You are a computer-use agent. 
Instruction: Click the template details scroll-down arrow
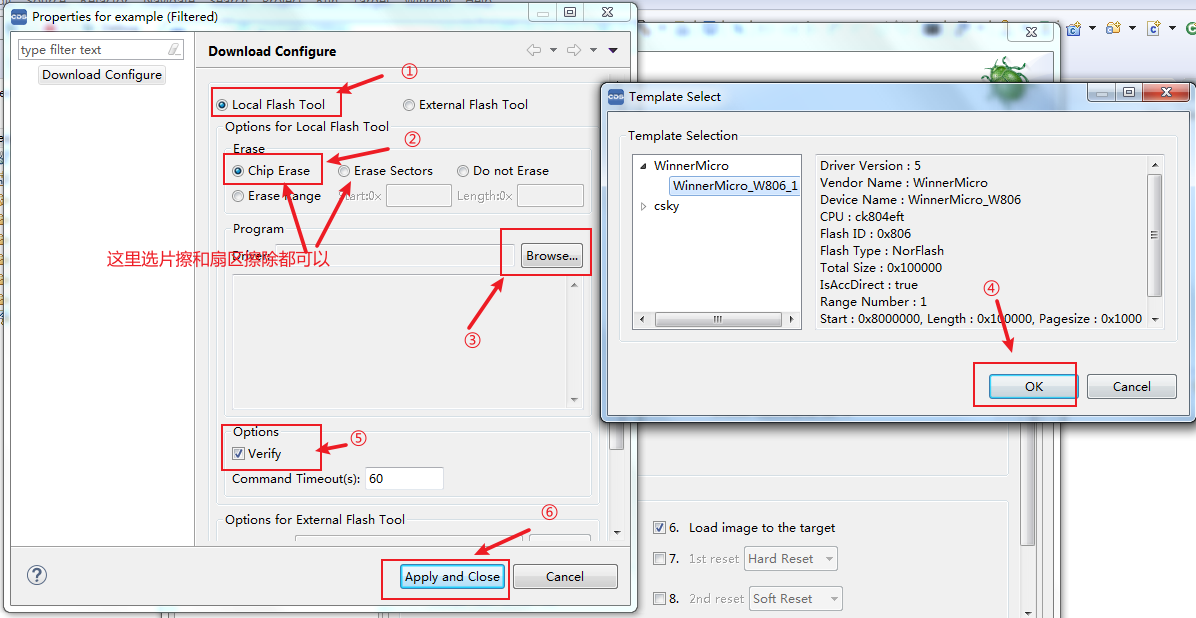coord(1155,320)
